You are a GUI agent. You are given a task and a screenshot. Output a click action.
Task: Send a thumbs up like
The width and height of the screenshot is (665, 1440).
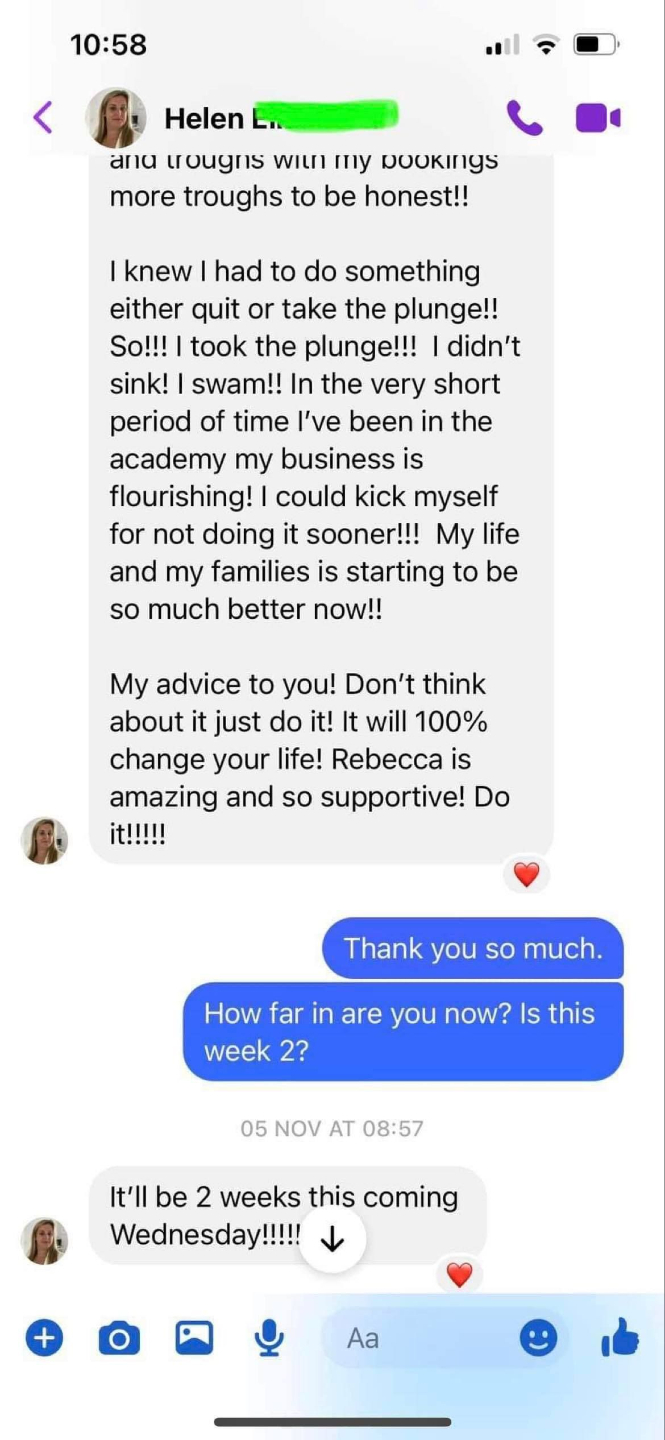pyautogui.click(x=620, y=1337)
